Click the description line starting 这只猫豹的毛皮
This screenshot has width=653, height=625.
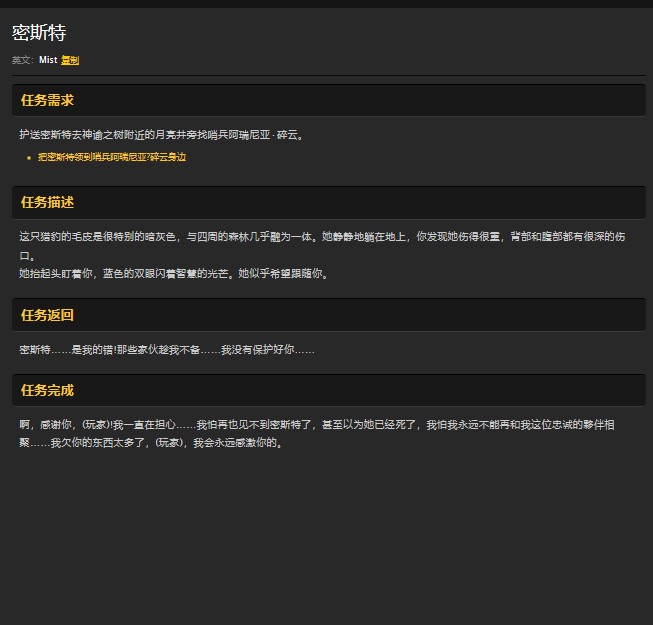tap(320, 237)
